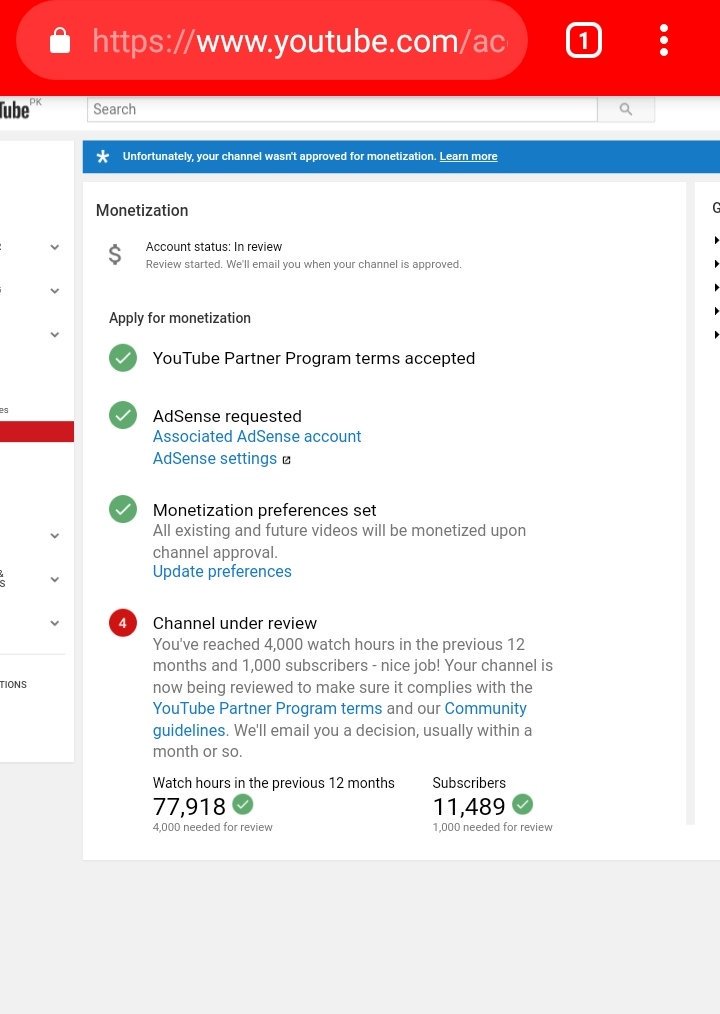Click Update preferences link
This screenshot has height=1014, width=720.
(222, 572)
